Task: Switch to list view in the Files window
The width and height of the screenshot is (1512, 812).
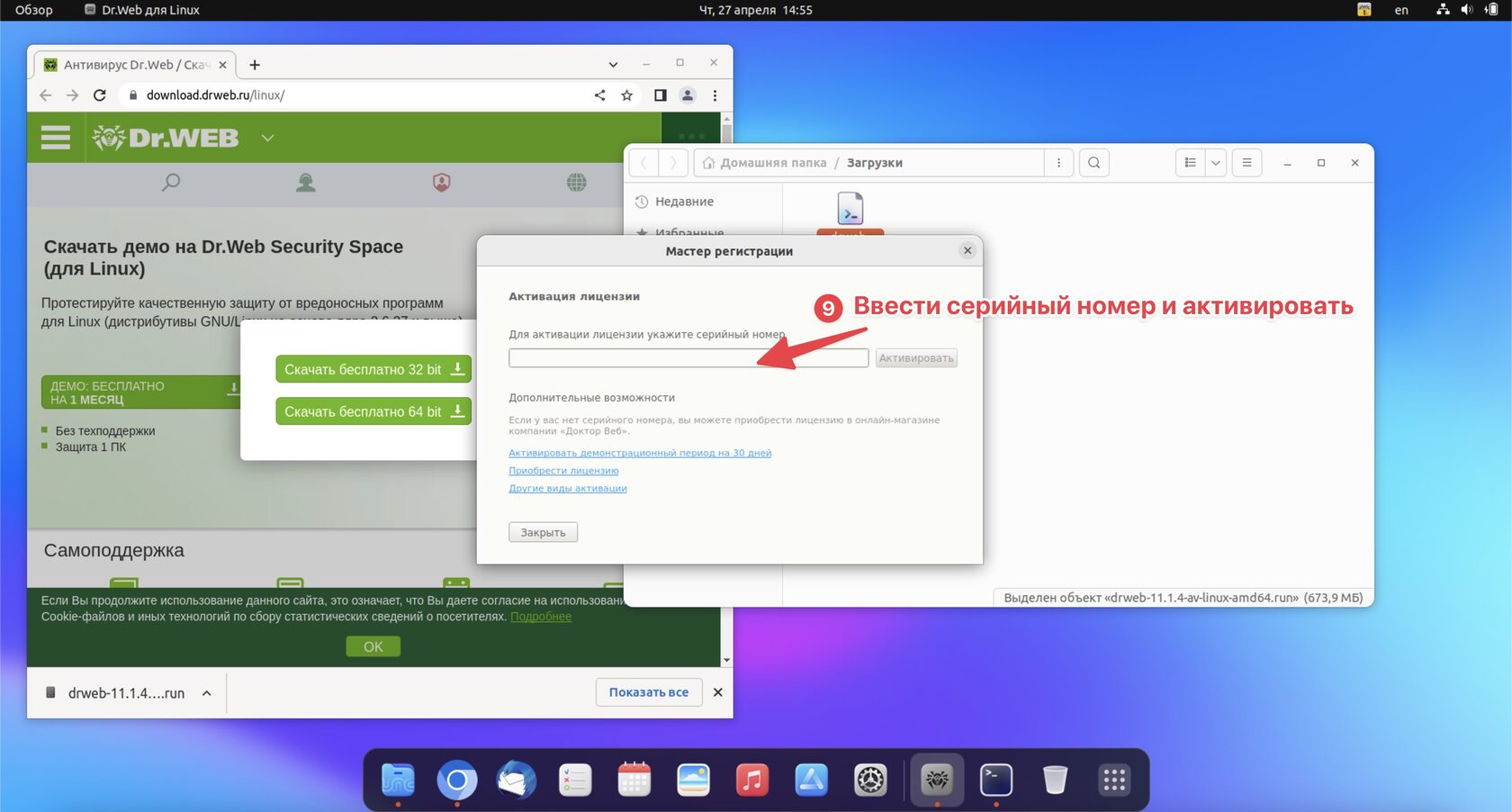Action: tap(1190, 163)
